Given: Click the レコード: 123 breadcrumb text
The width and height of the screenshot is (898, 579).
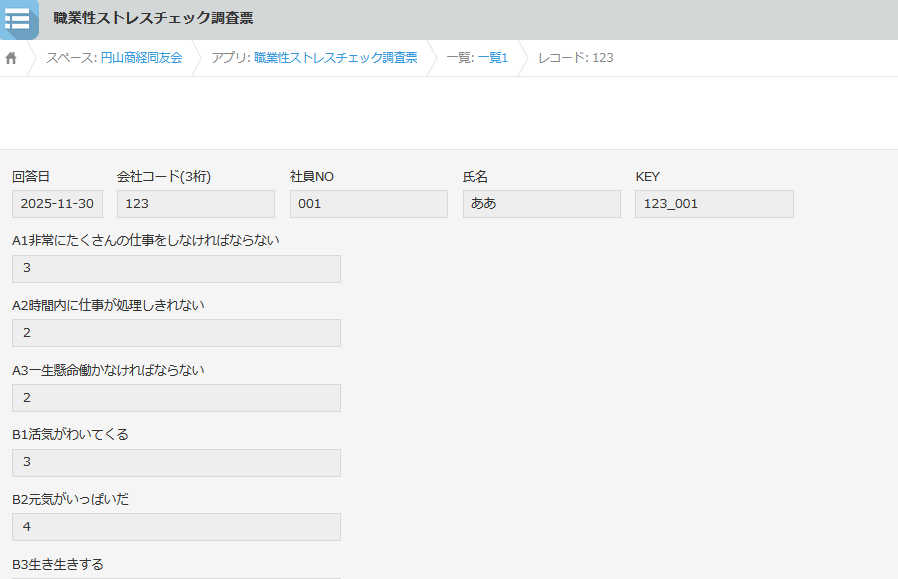Looking at the screenshot, I should pyautogui.click(x=575, y=58).
